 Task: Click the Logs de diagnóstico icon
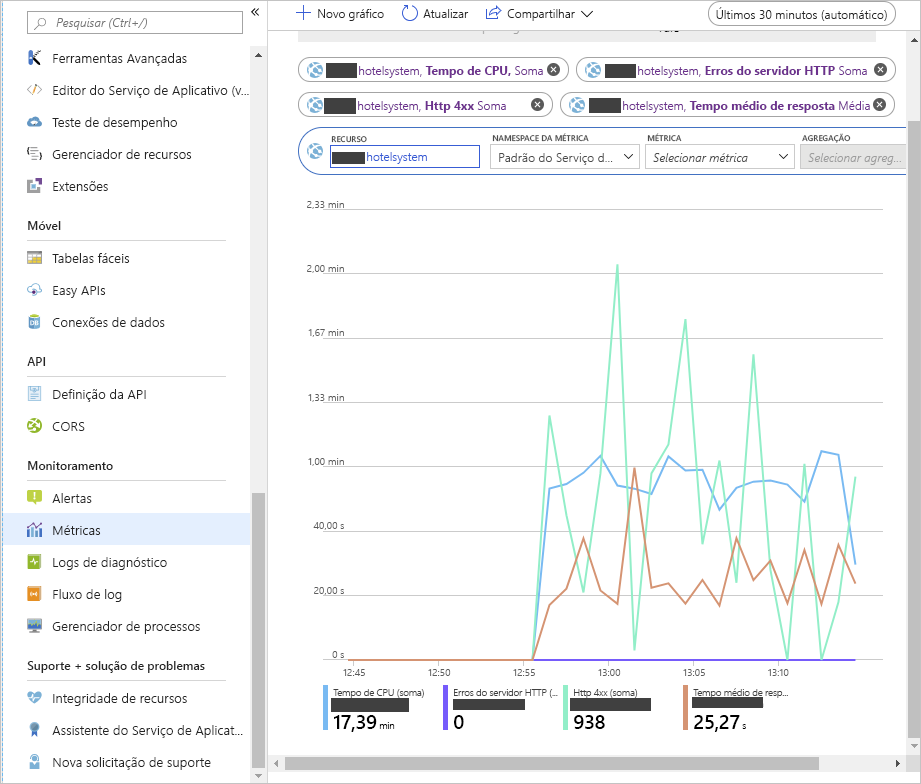coord(35,562)
